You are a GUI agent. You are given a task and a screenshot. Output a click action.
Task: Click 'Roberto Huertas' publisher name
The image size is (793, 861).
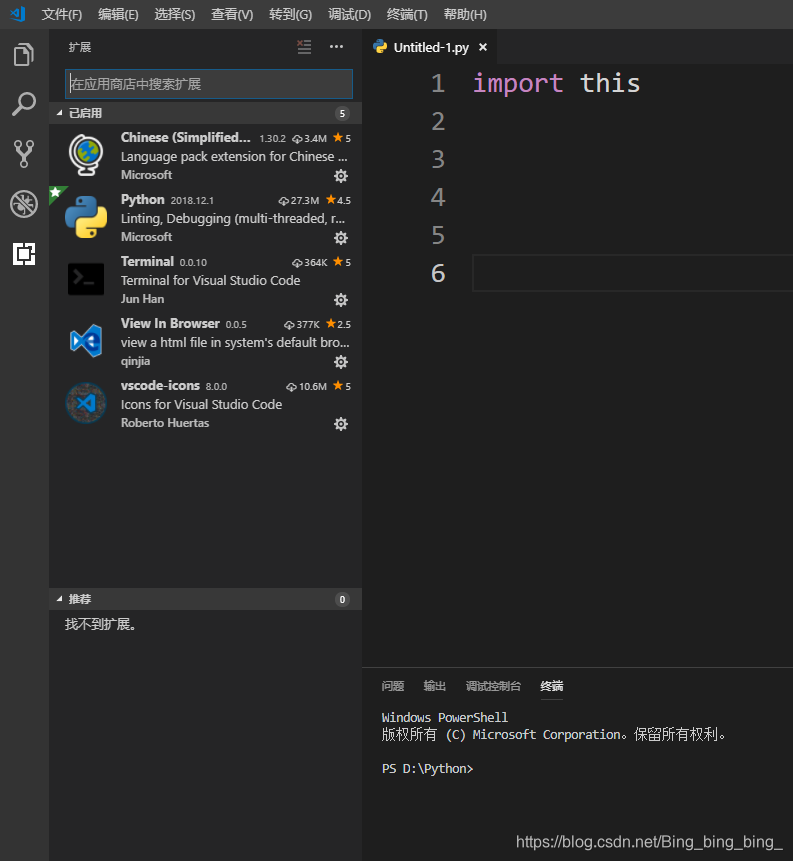coord(165,423)
